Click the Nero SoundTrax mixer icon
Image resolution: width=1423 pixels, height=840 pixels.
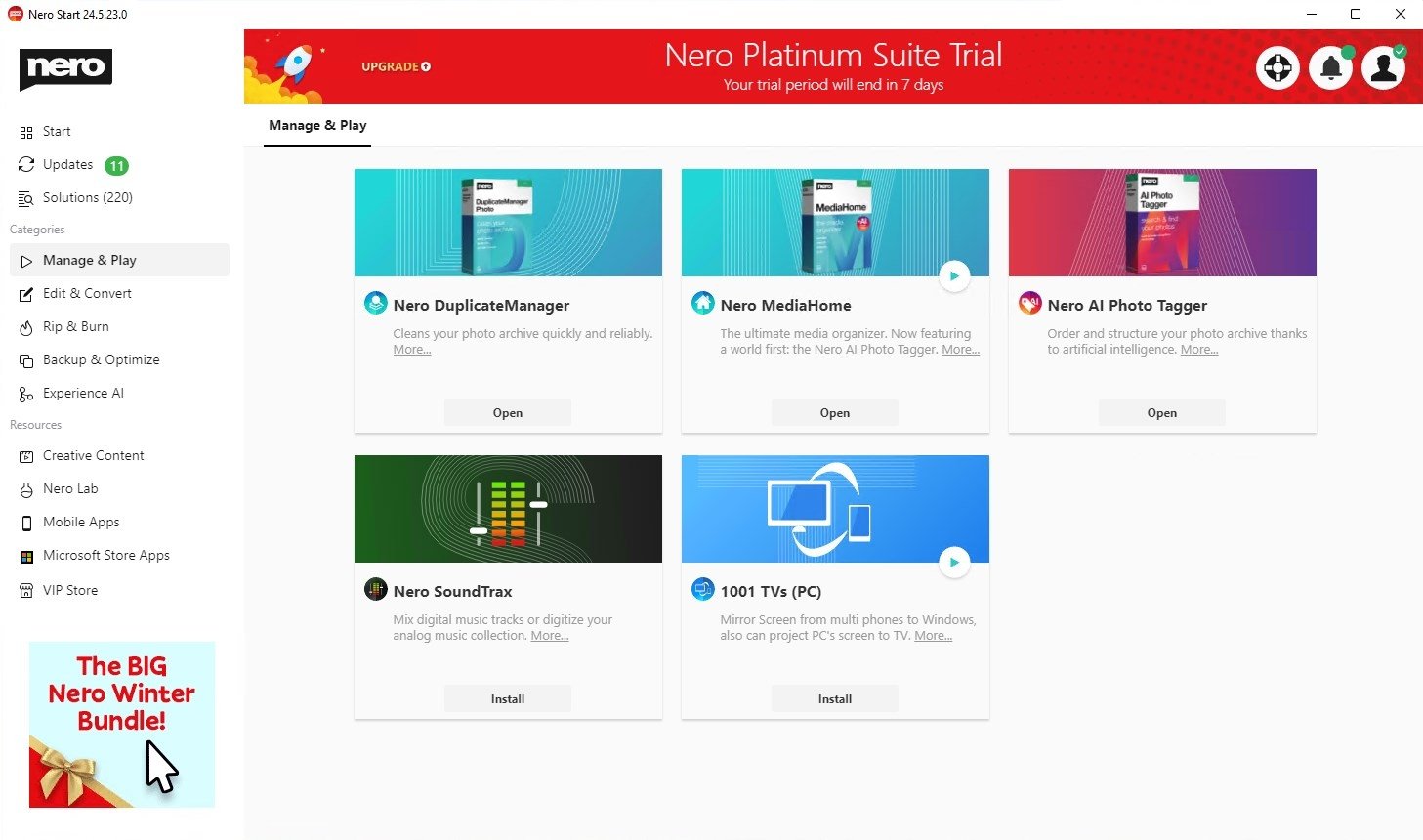376,589
